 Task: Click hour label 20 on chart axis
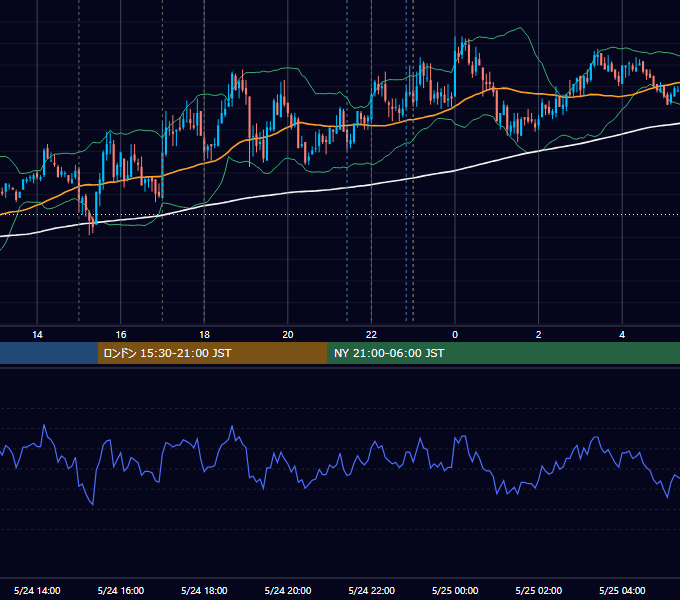point(288,335)
